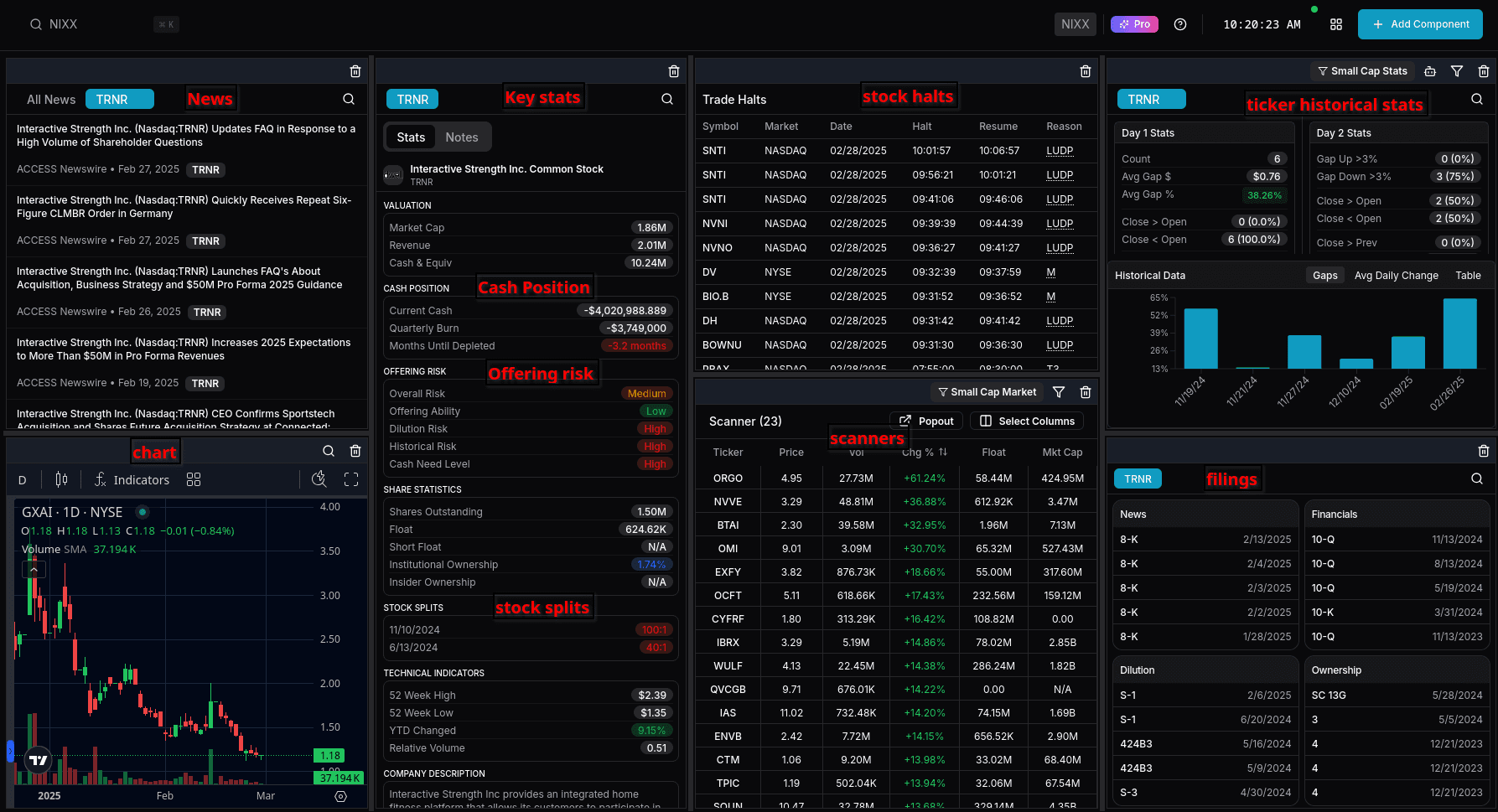Image resolution: width=1498 pixels, height=812 pixels.
Task: Click the 02/26/25 bar in Gaps chart
Action: pos(1459,334)
